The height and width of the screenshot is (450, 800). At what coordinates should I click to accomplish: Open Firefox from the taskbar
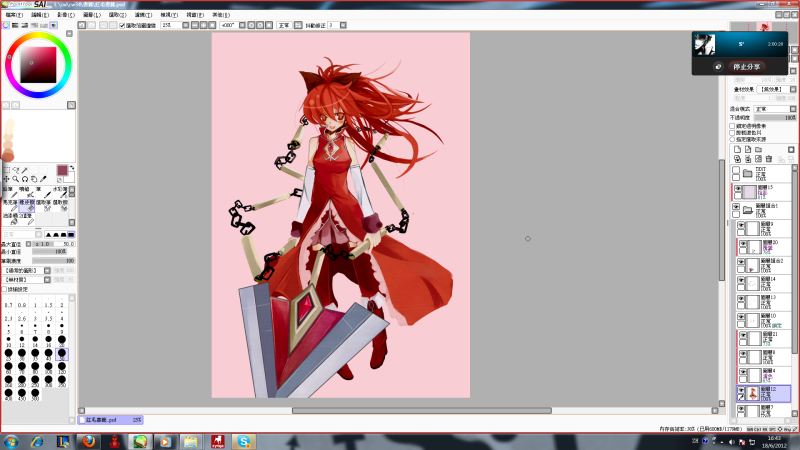pyautogui.click(x=89, y=441)
